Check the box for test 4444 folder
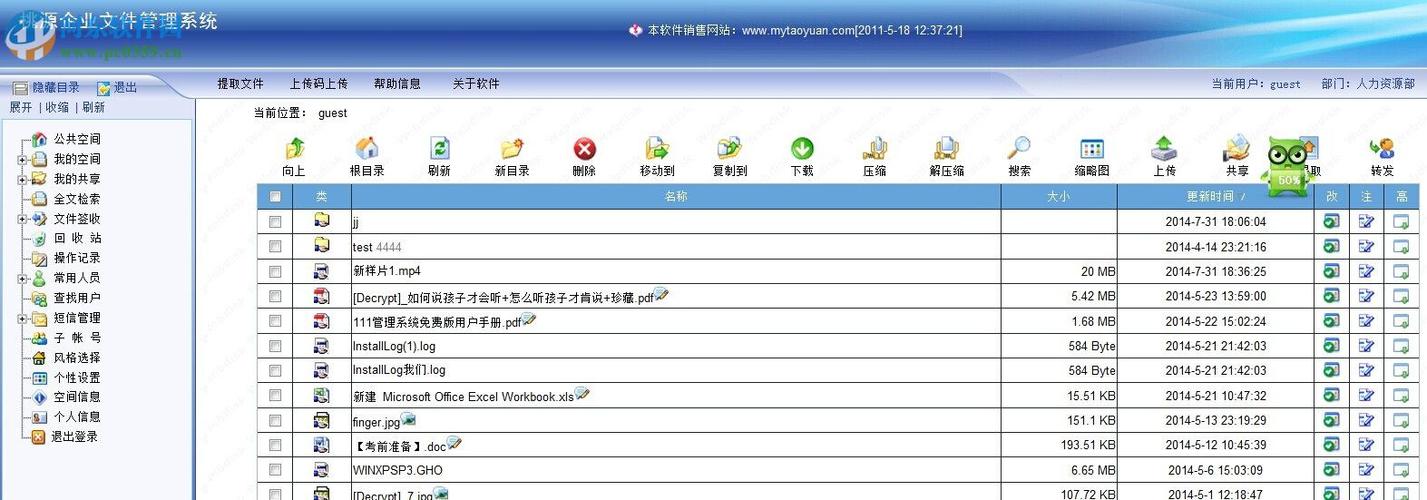 tap(275, 246)
